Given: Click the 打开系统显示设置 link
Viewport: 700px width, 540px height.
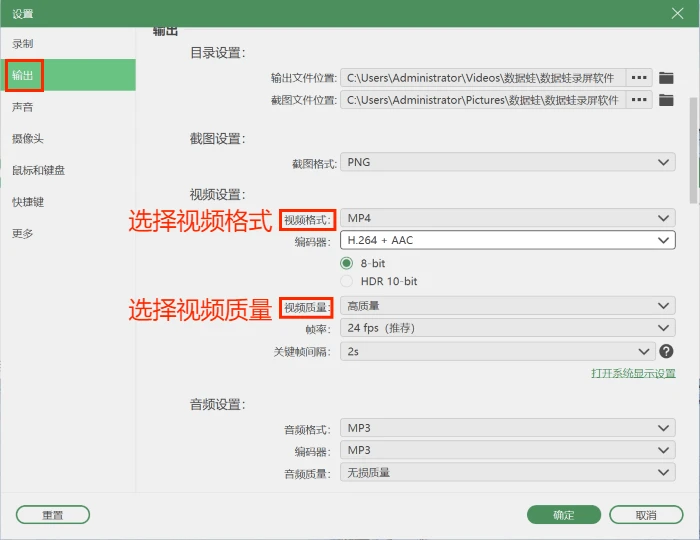Looking at the screenshot, I should [633, 373].
